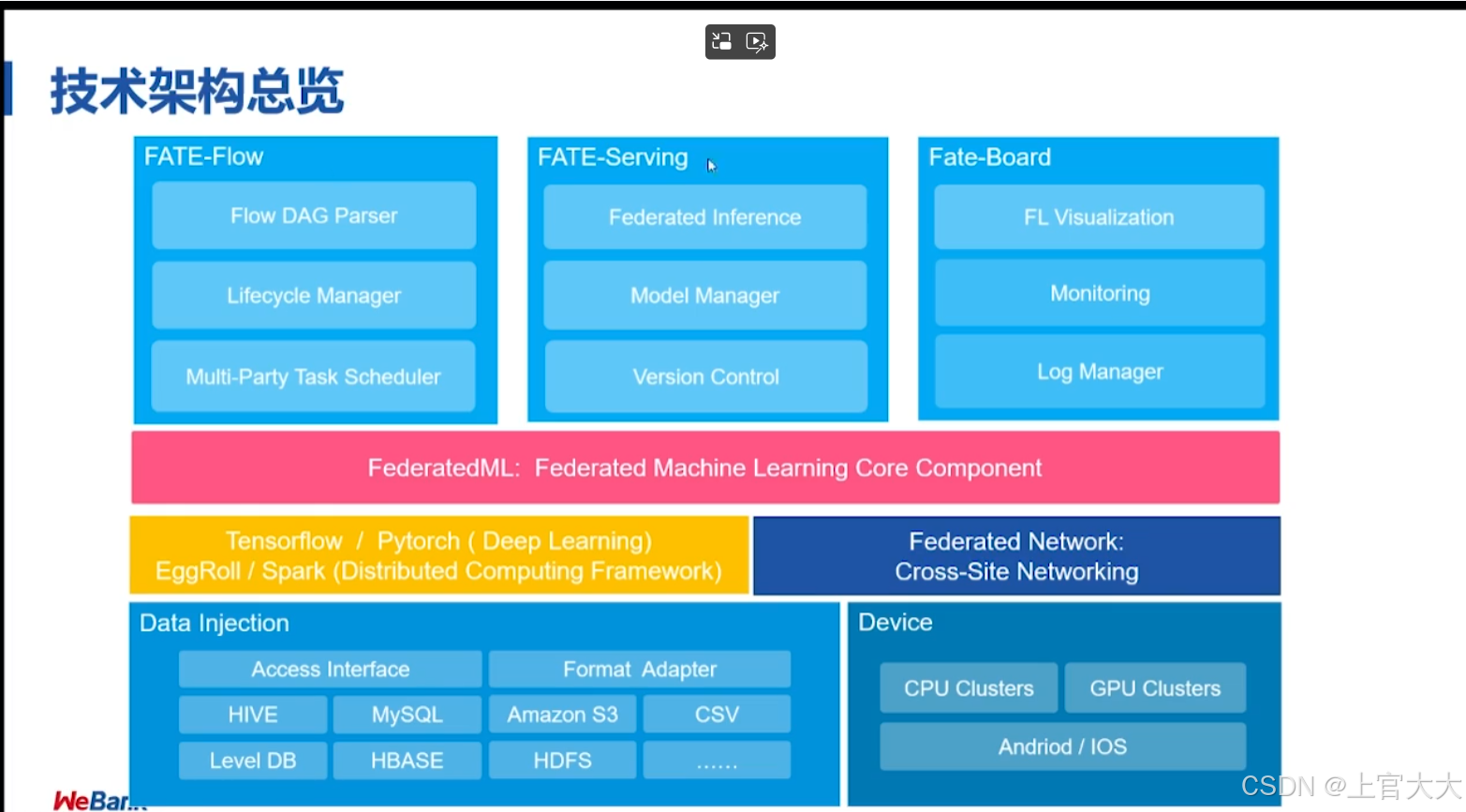Viewport: 1466px width, 812px height.
Task: Click the EggRoll / Spark framework line
Action: coord(438,571)
